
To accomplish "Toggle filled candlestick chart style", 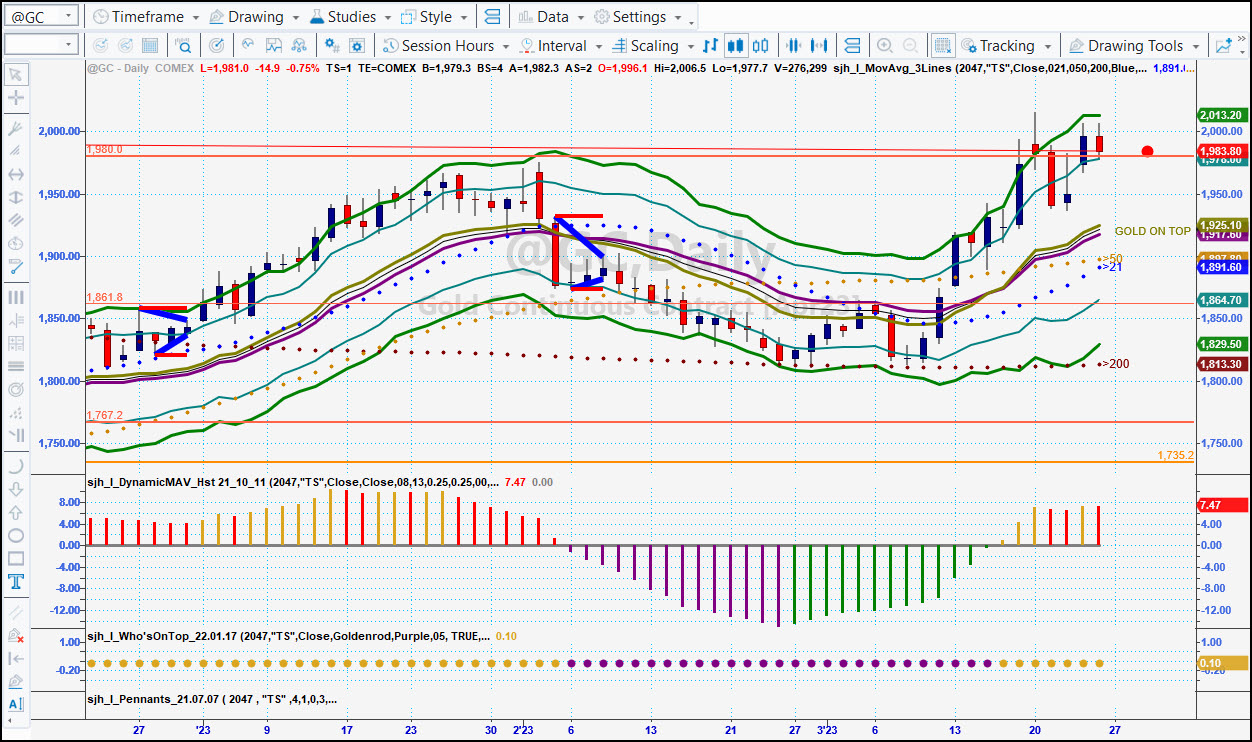I will point(735,46).
